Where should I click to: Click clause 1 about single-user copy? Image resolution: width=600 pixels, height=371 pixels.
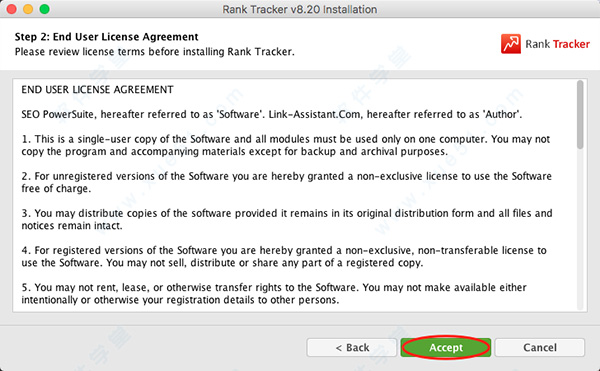pyautogui.click(x=286, y=145)
